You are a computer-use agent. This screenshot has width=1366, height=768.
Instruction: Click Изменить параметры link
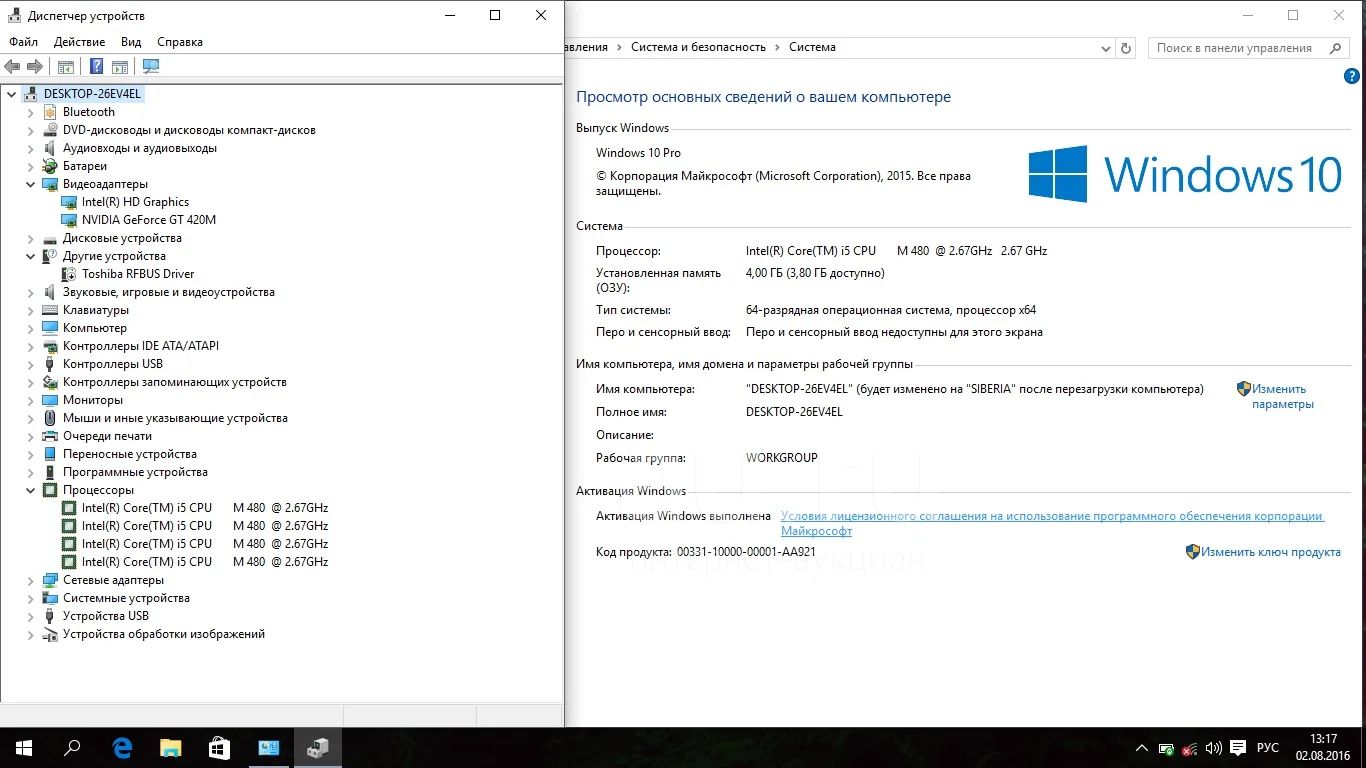[1283, 397]
